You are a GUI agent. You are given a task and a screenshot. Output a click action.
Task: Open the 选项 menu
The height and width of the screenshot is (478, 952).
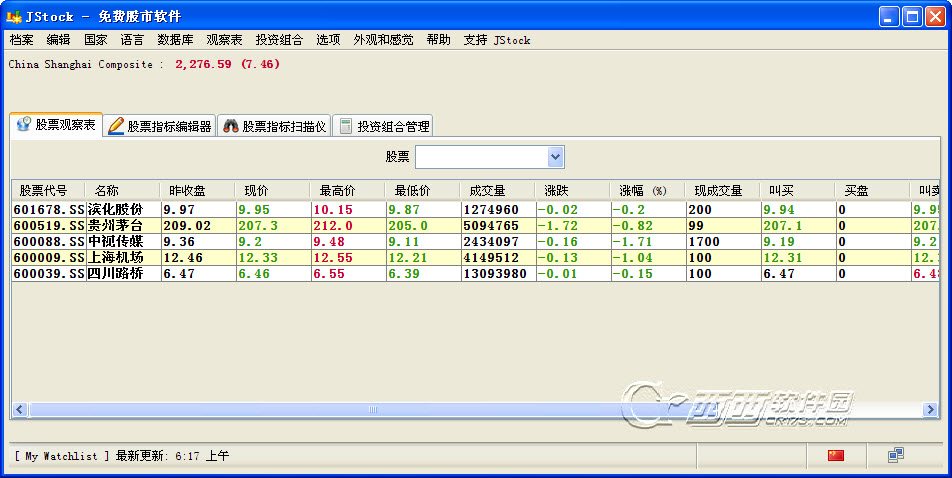(328, 40)
